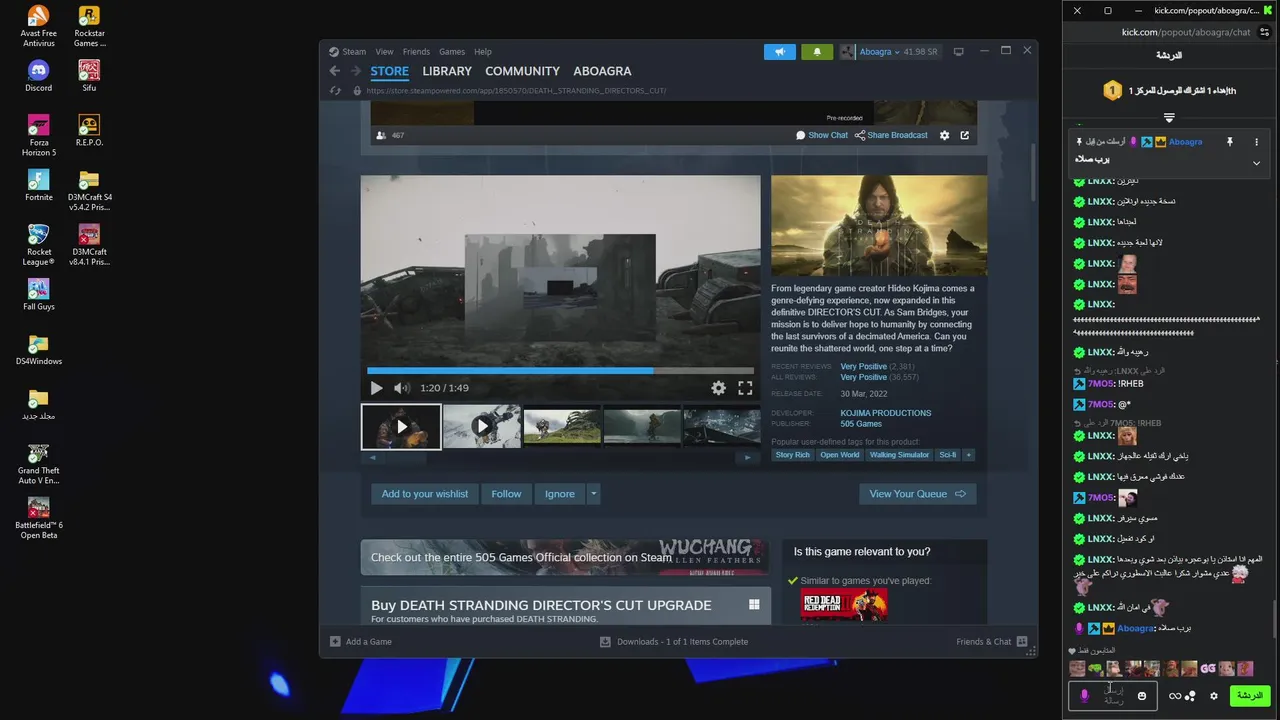Open pinned message three-dot menu
1280x720 pixels.
pos(1257,142)
